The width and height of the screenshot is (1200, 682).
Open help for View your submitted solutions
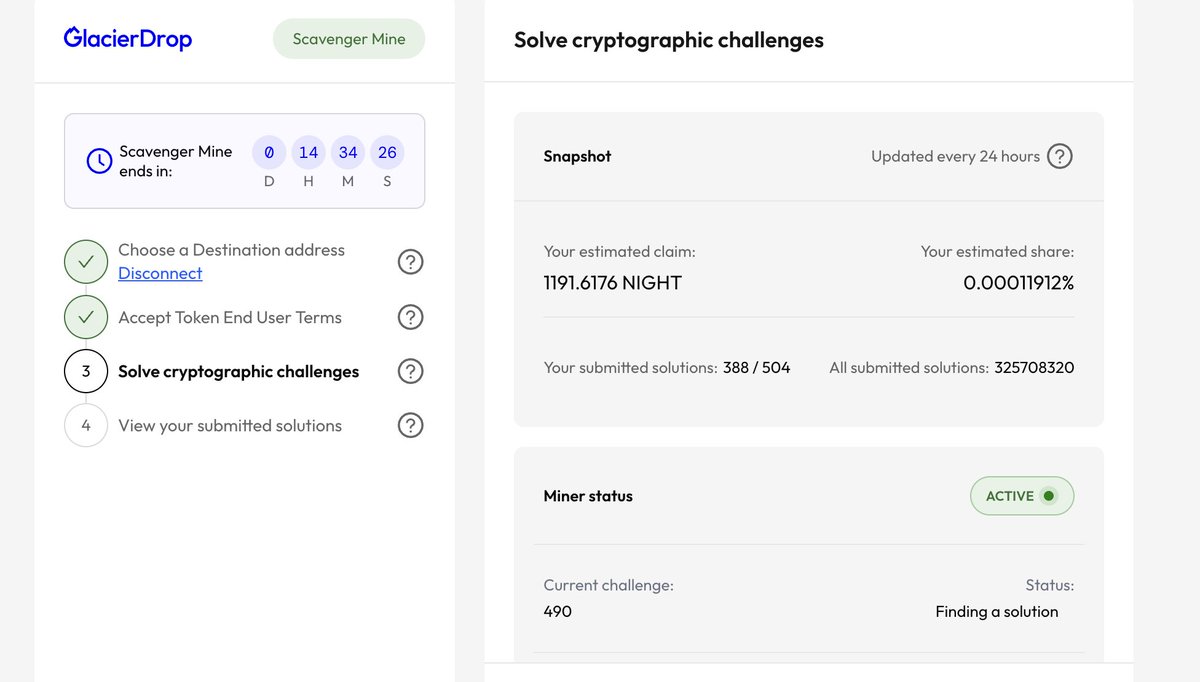410,425
